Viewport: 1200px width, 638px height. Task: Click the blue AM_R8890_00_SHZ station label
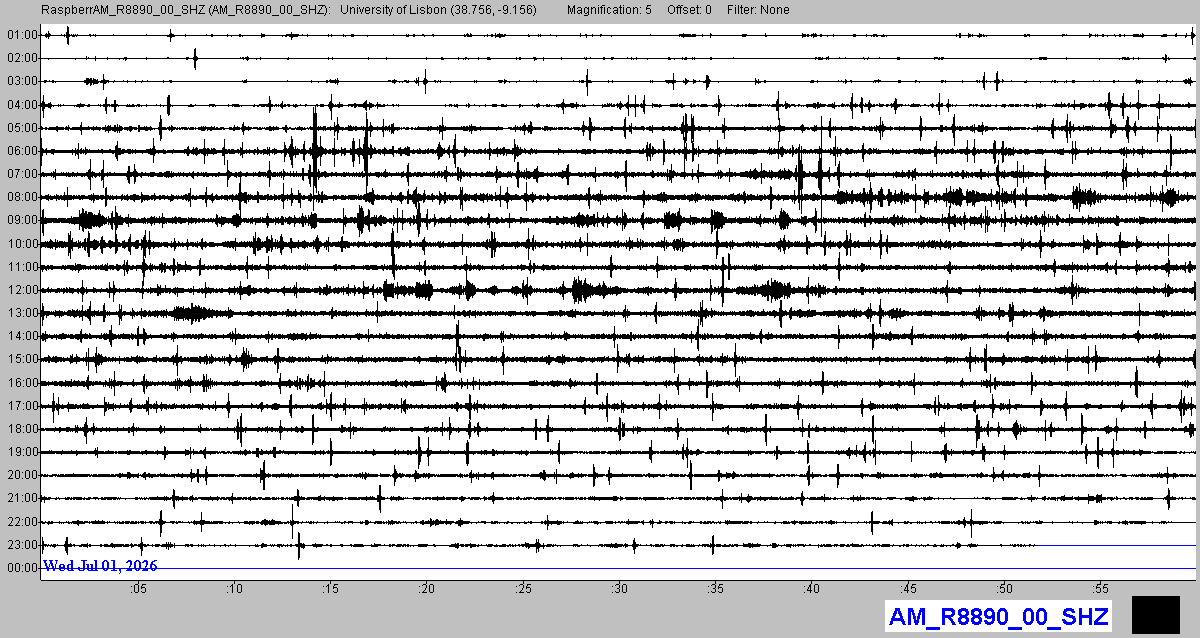click(998, 616)
